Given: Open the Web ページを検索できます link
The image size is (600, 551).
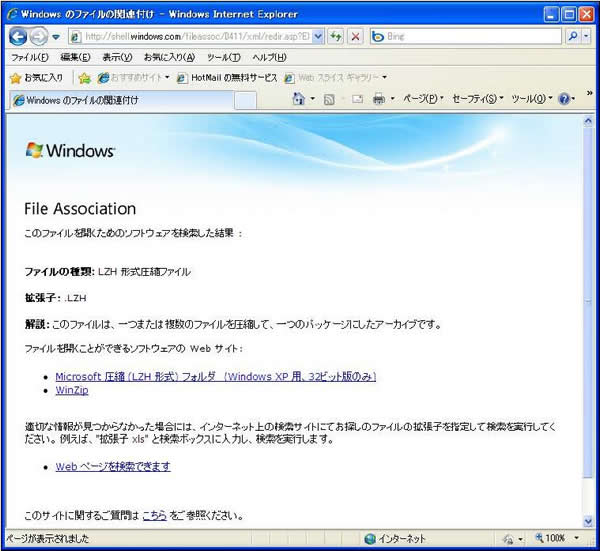Looking at the screenshot, I should [113, 466].
